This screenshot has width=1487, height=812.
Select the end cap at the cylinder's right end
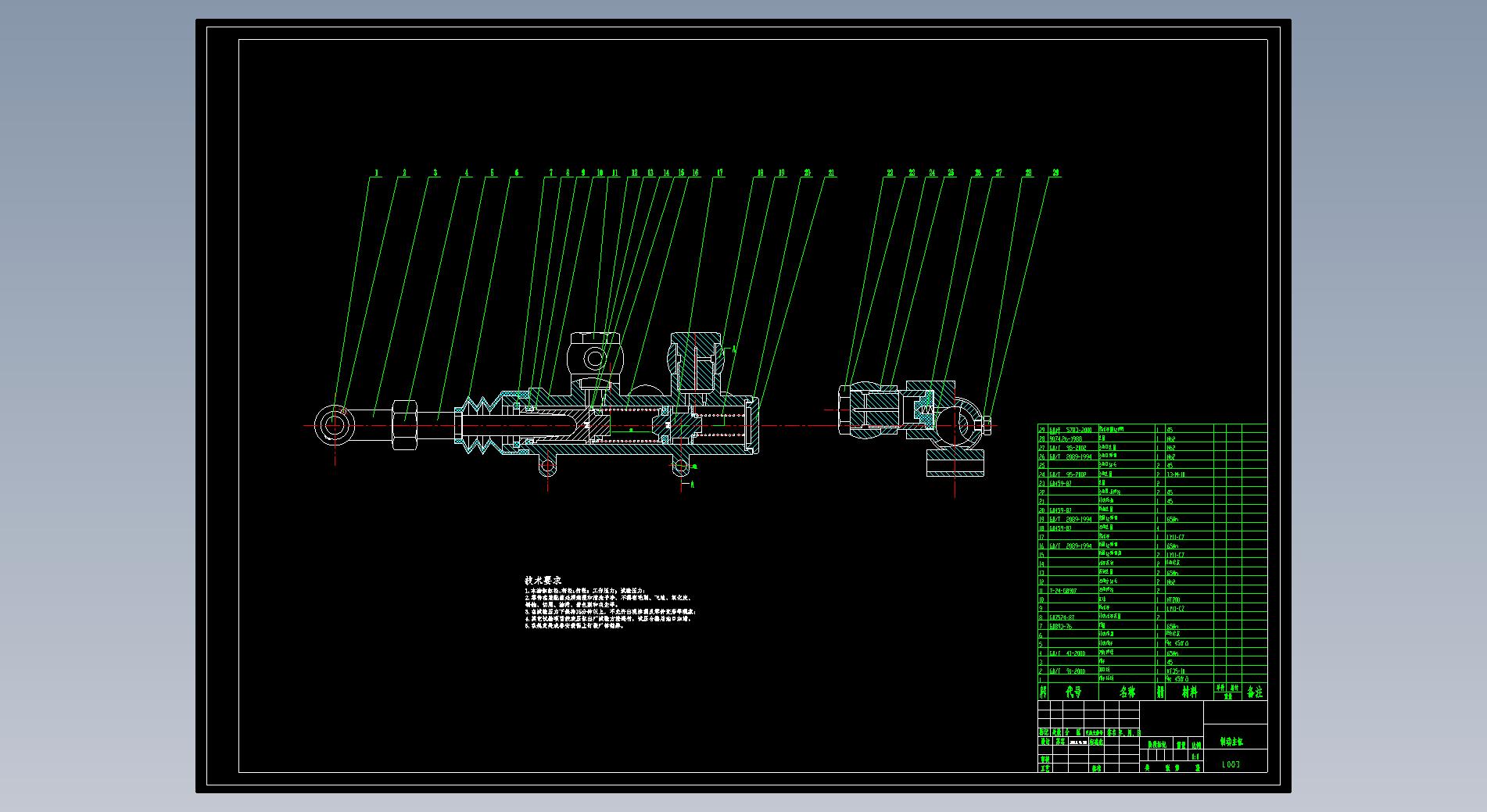pyautogui.click(x=754, y=424)
